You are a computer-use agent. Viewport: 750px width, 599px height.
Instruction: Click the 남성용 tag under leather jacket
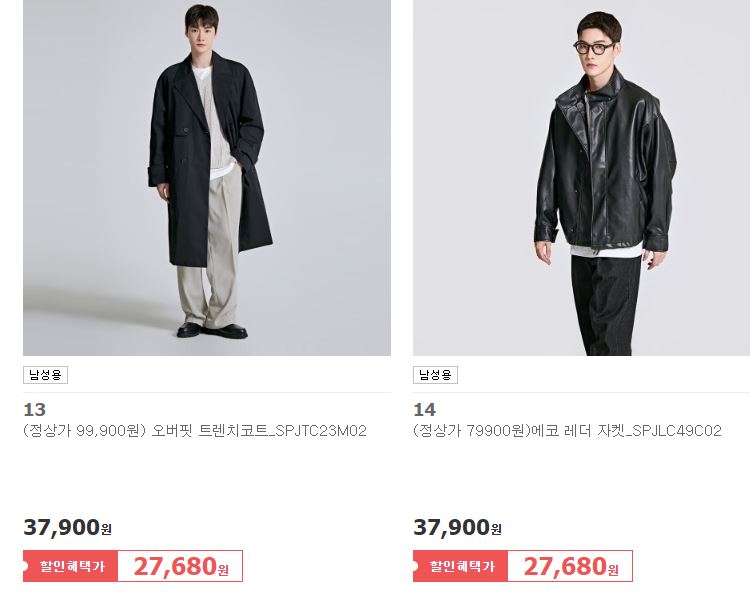click(x=435, y=375)
